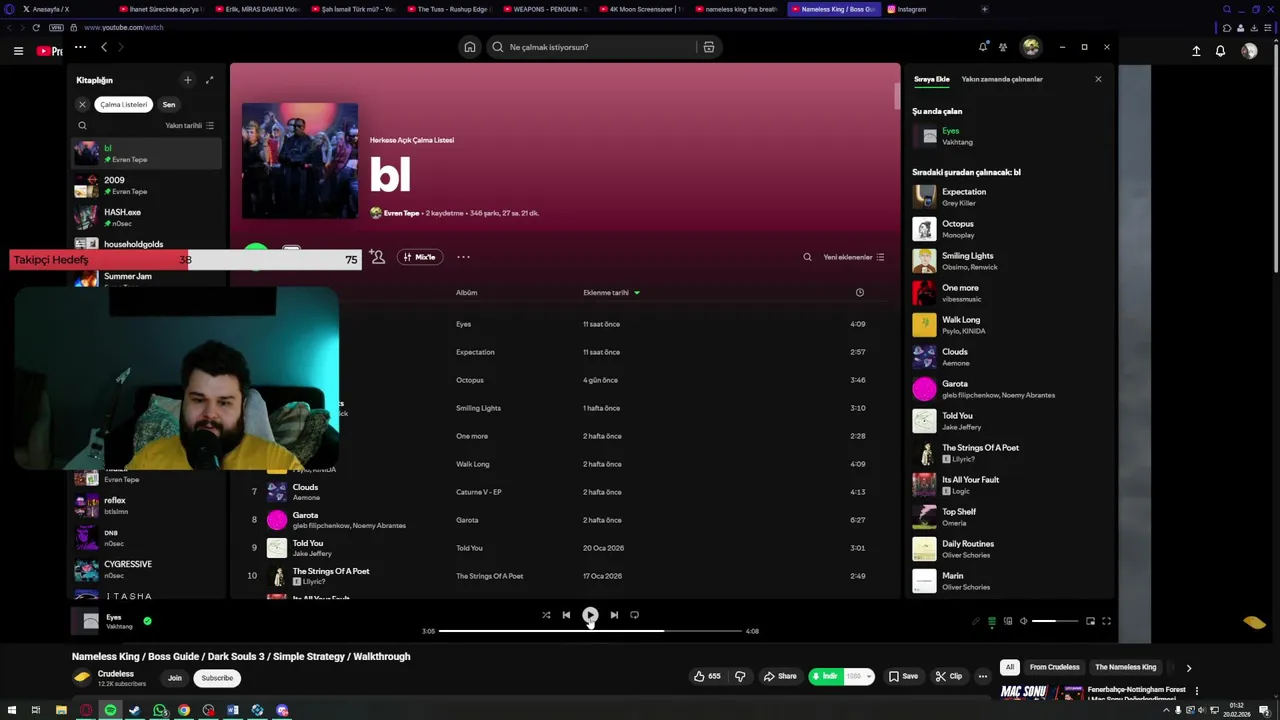Seek on the Spotify track progress bar
1280x720 pixels.
[590, 631]
